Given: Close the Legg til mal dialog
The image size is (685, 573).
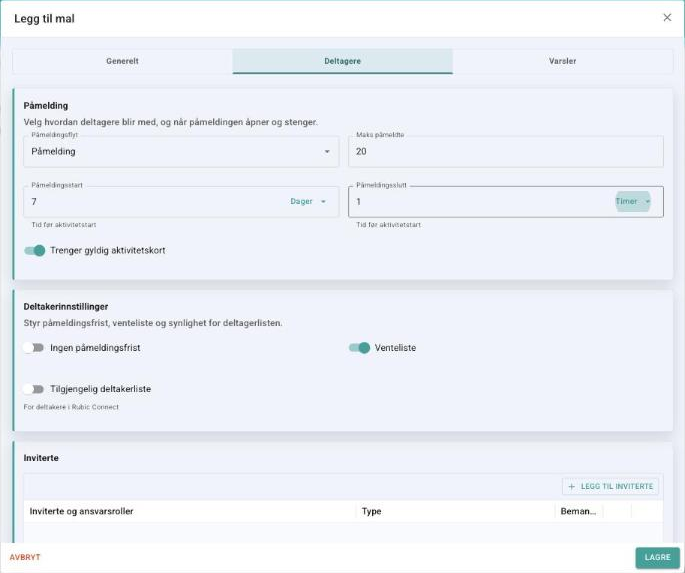Looking at the screenshot, I should [667, 17].
